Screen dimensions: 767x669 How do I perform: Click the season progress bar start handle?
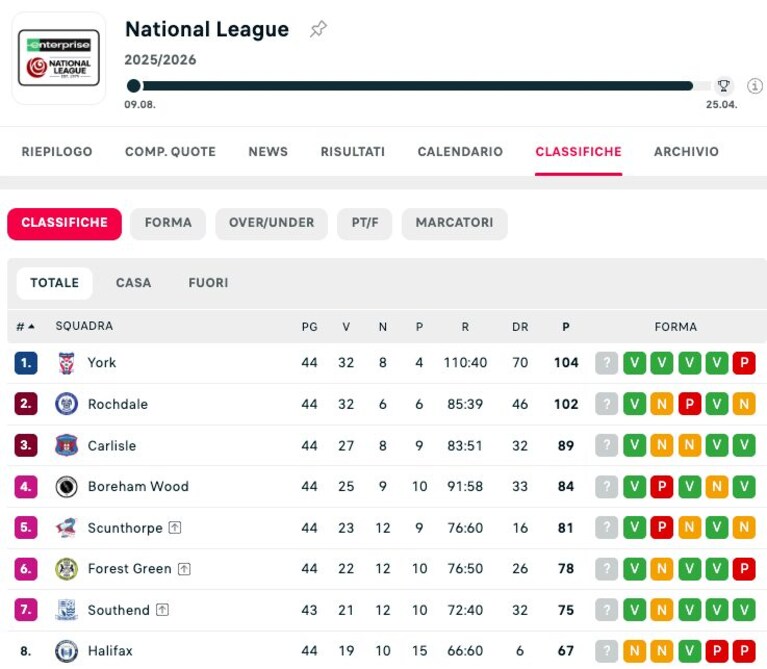click(x=134, y=86)
